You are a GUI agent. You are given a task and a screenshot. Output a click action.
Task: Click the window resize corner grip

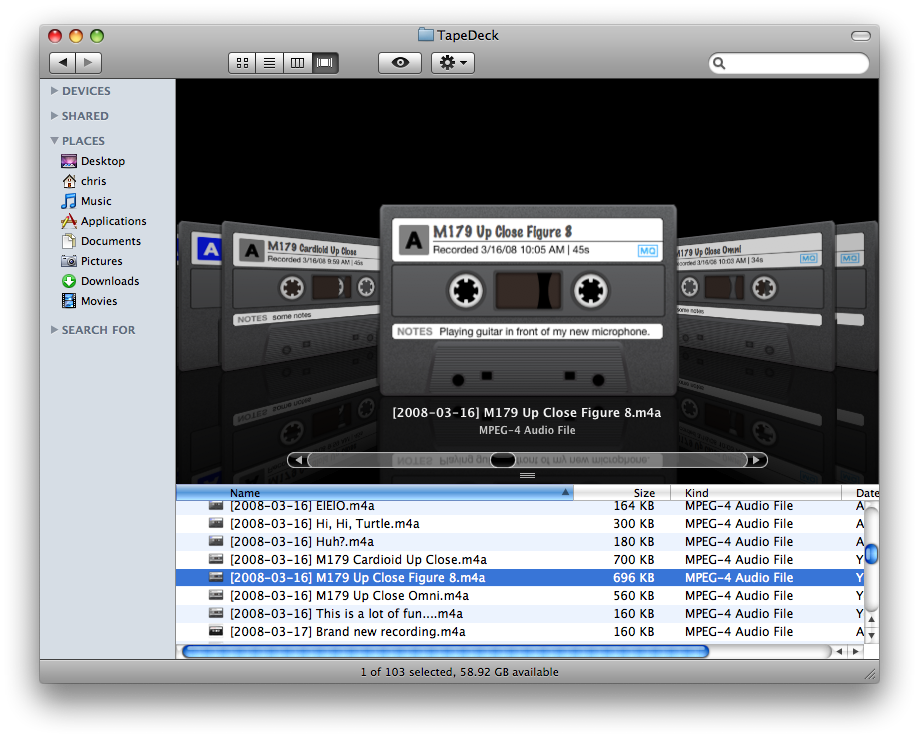click(870, 675)
